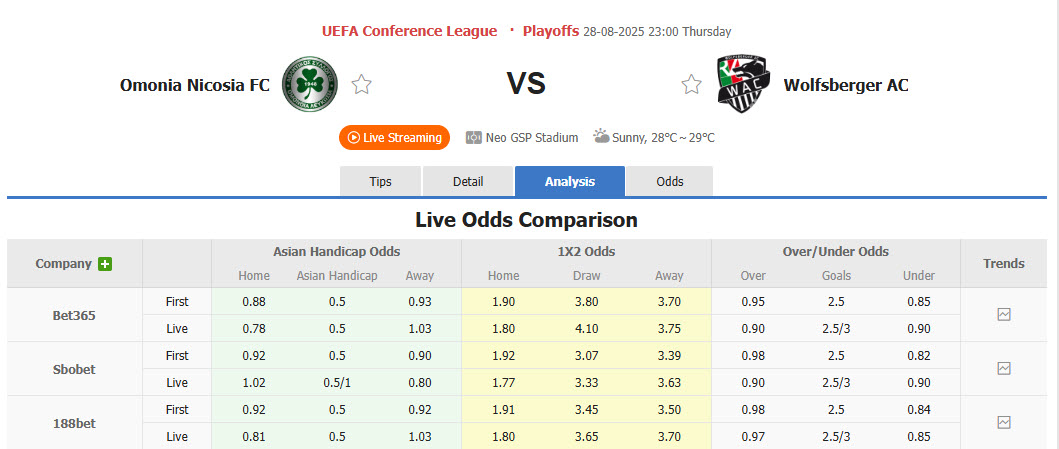The height and width of the screenshot is (449, 1059).
Task: Click the Wolfsberger AC club logo
Action: coord(743,84)
